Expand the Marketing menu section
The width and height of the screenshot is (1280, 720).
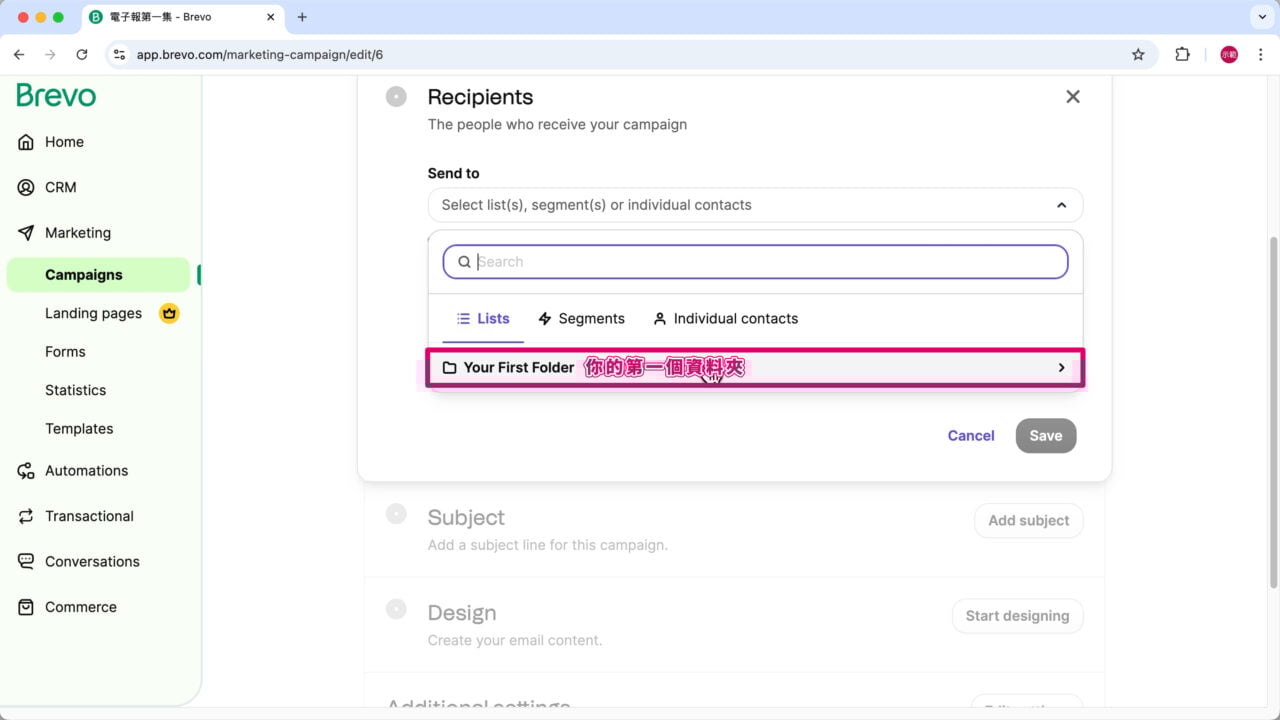coord(77,233)
